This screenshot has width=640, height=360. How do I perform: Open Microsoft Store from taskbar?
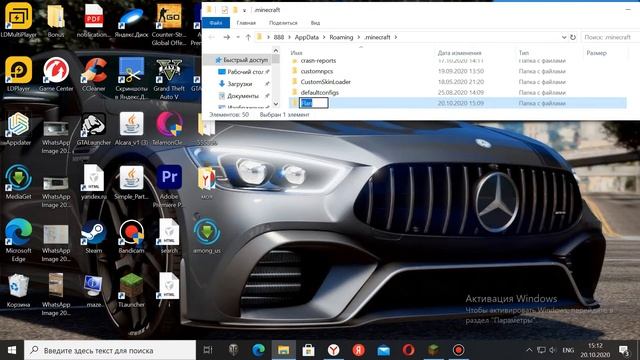tap(309, 350)
